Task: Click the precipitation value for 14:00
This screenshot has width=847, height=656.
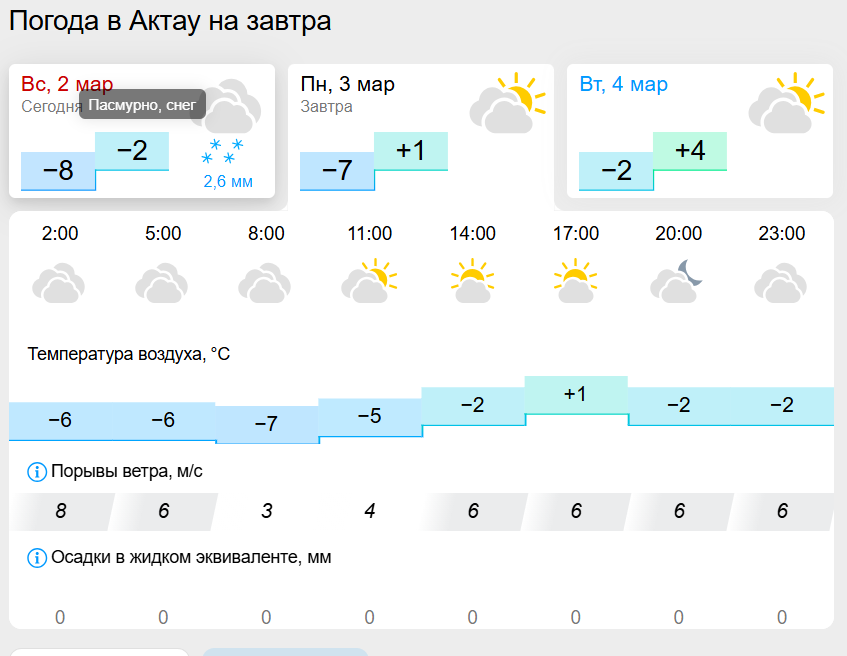Action: pyautogui.click(x=472, y=617)
